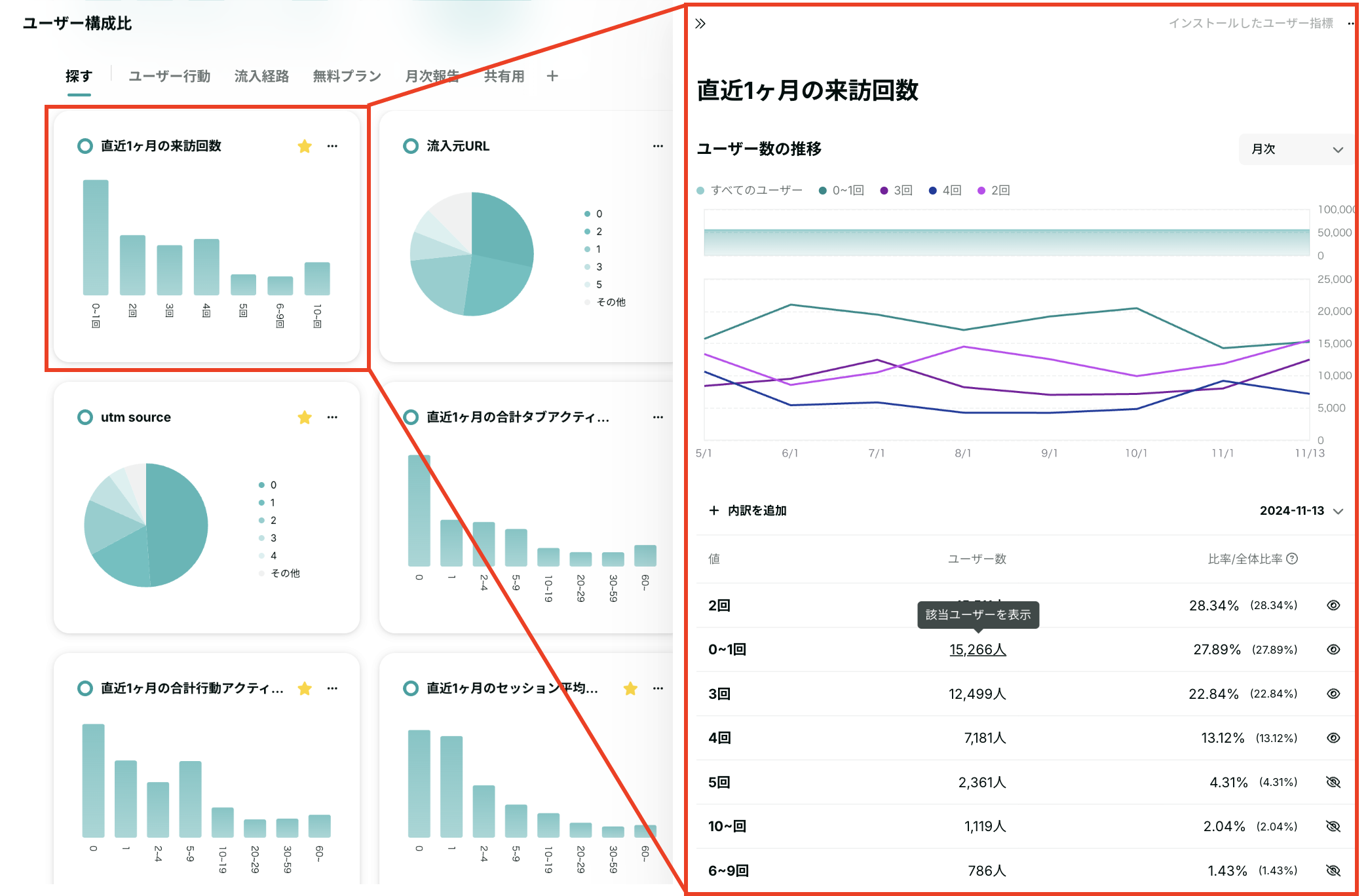
Task: Click the 流入元URL pie chart
Action: pyautogui.click(x=472, y=254)
